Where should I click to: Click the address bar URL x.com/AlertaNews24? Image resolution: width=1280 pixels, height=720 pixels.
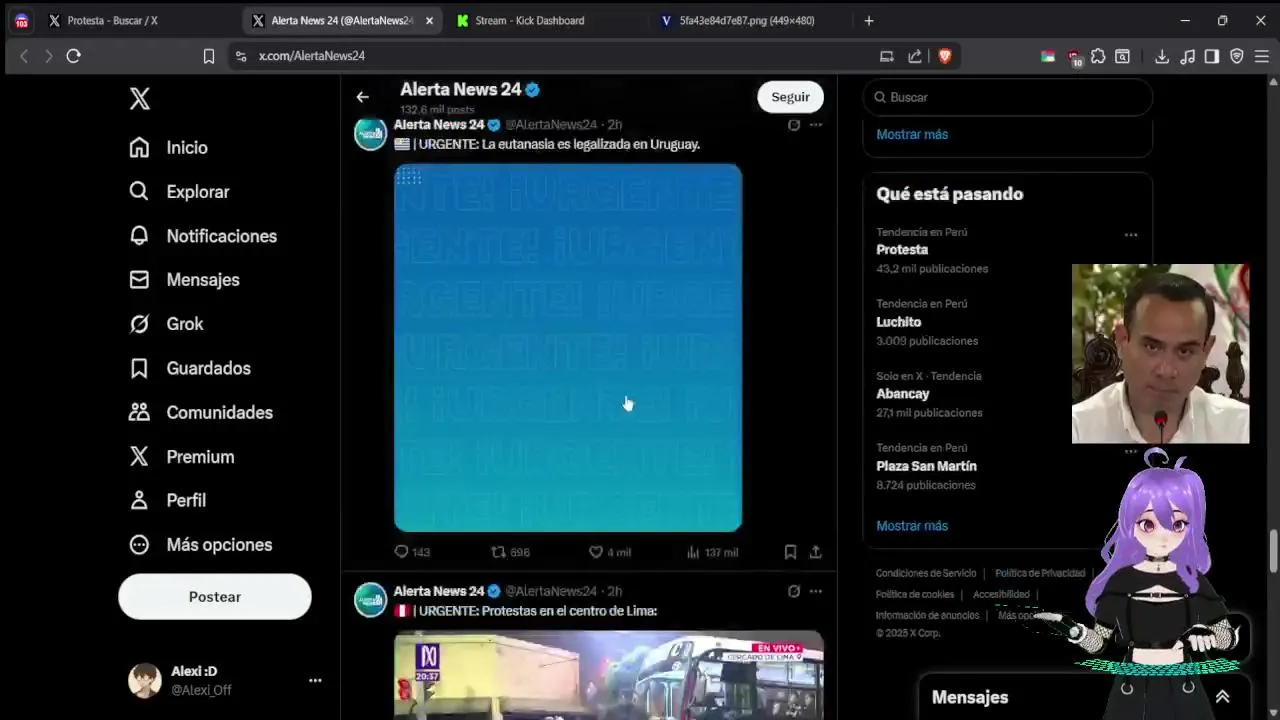(312, 56)
